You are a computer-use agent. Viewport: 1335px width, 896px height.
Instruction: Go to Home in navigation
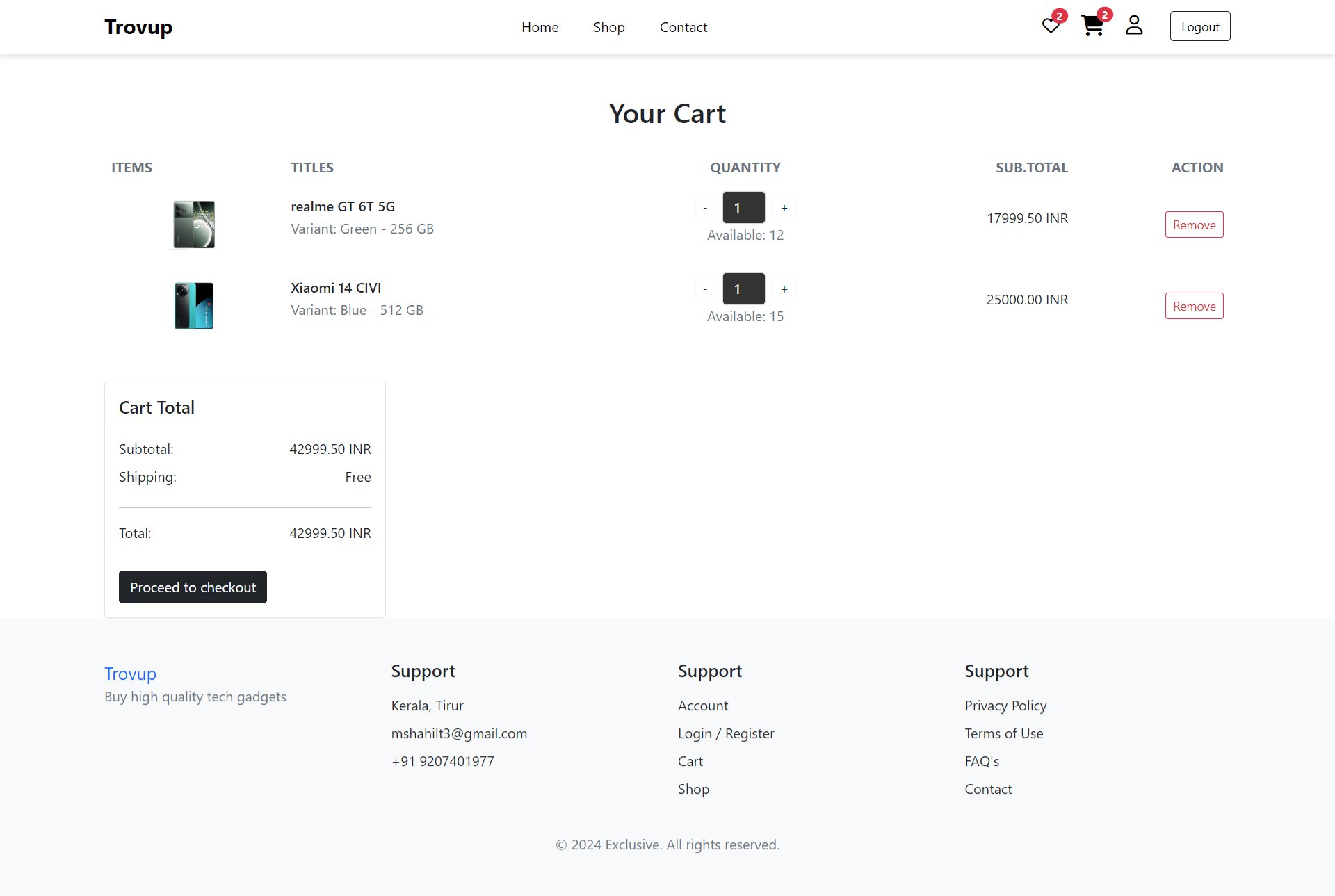click(x=540, y=27)
